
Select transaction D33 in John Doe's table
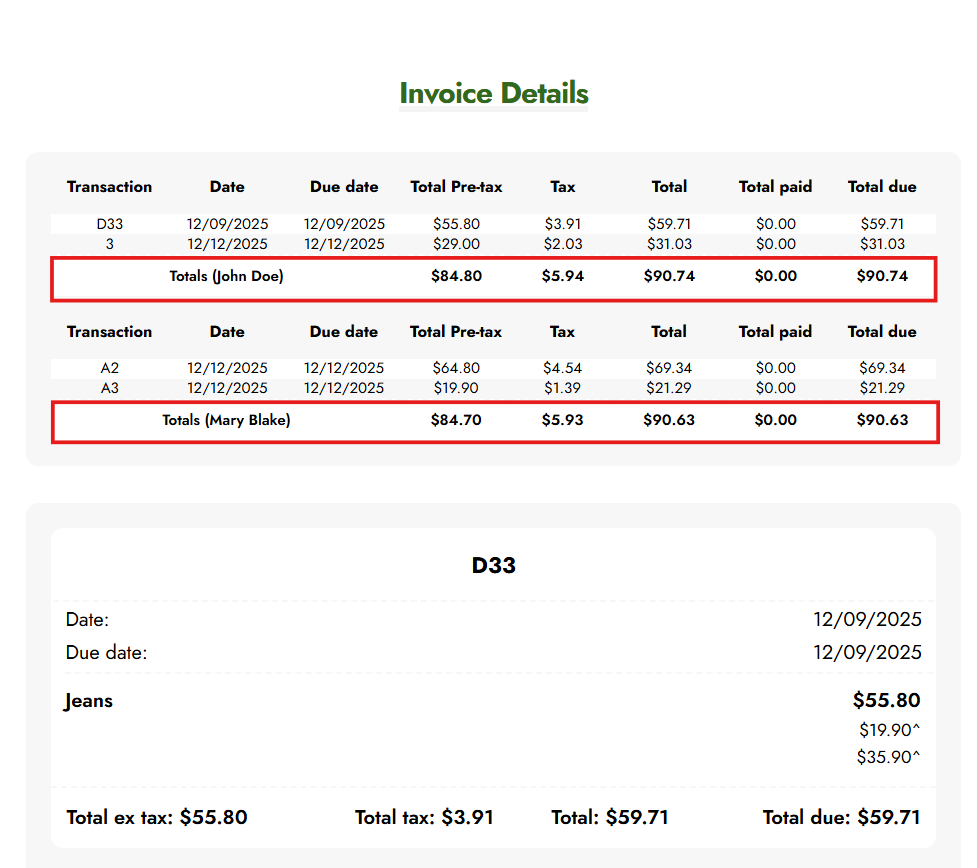click(110, 224)
